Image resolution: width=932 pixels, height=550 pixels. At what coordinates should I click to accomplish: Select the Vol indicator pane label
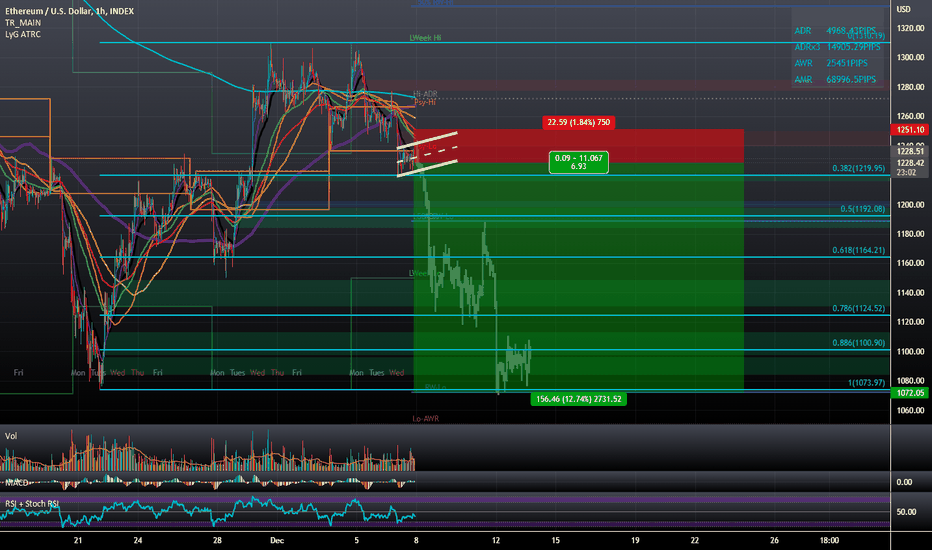click(x=11, y=436)
